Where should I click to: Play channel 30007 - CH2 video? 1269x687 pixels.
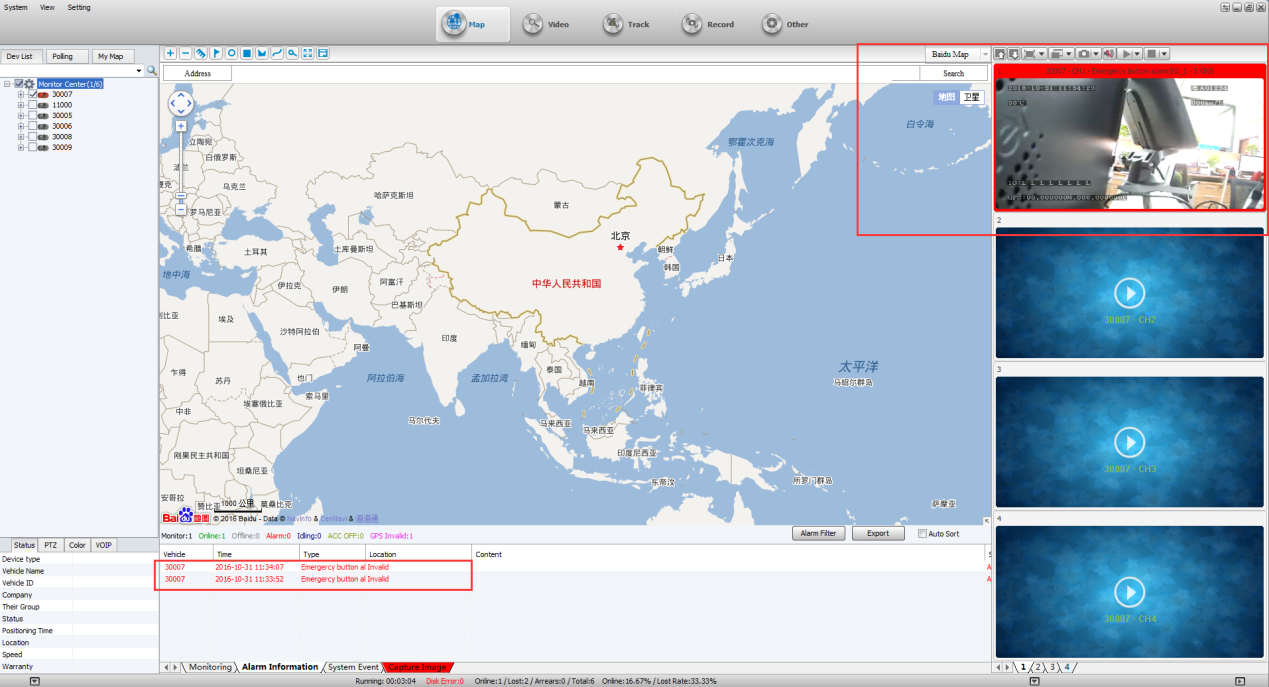click(1129, 293)
